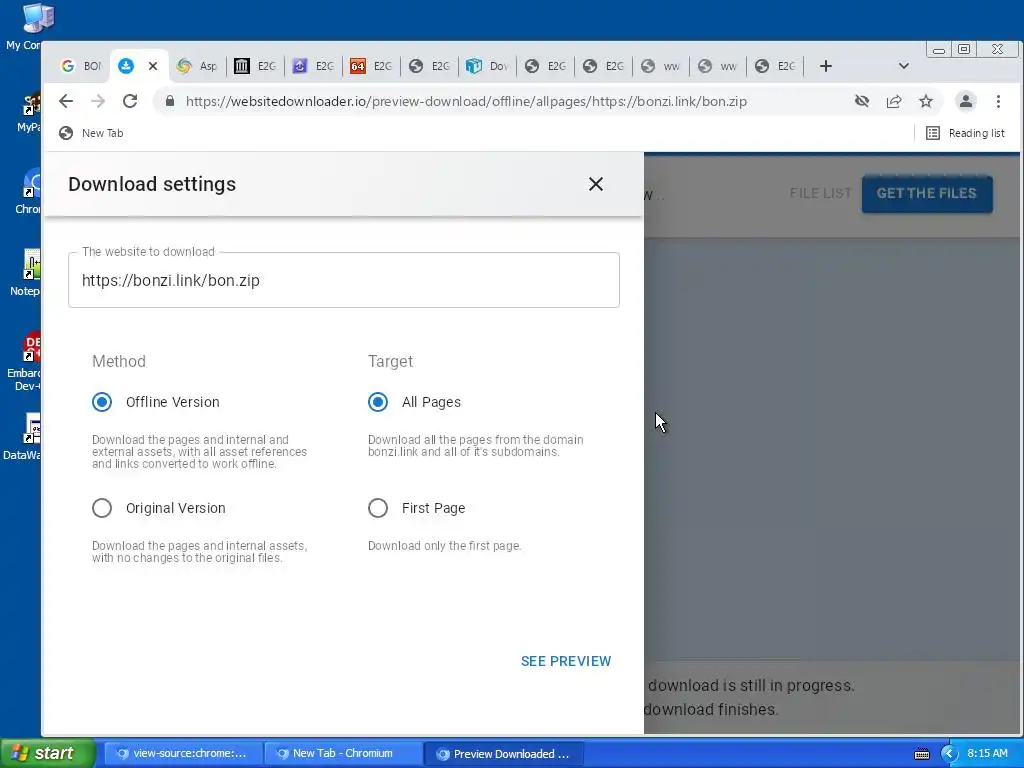The image size is (1024, 768).
Task: Switch to the E2G tab with purple icon
Action: pyautogui.click(x=313, y=66)
